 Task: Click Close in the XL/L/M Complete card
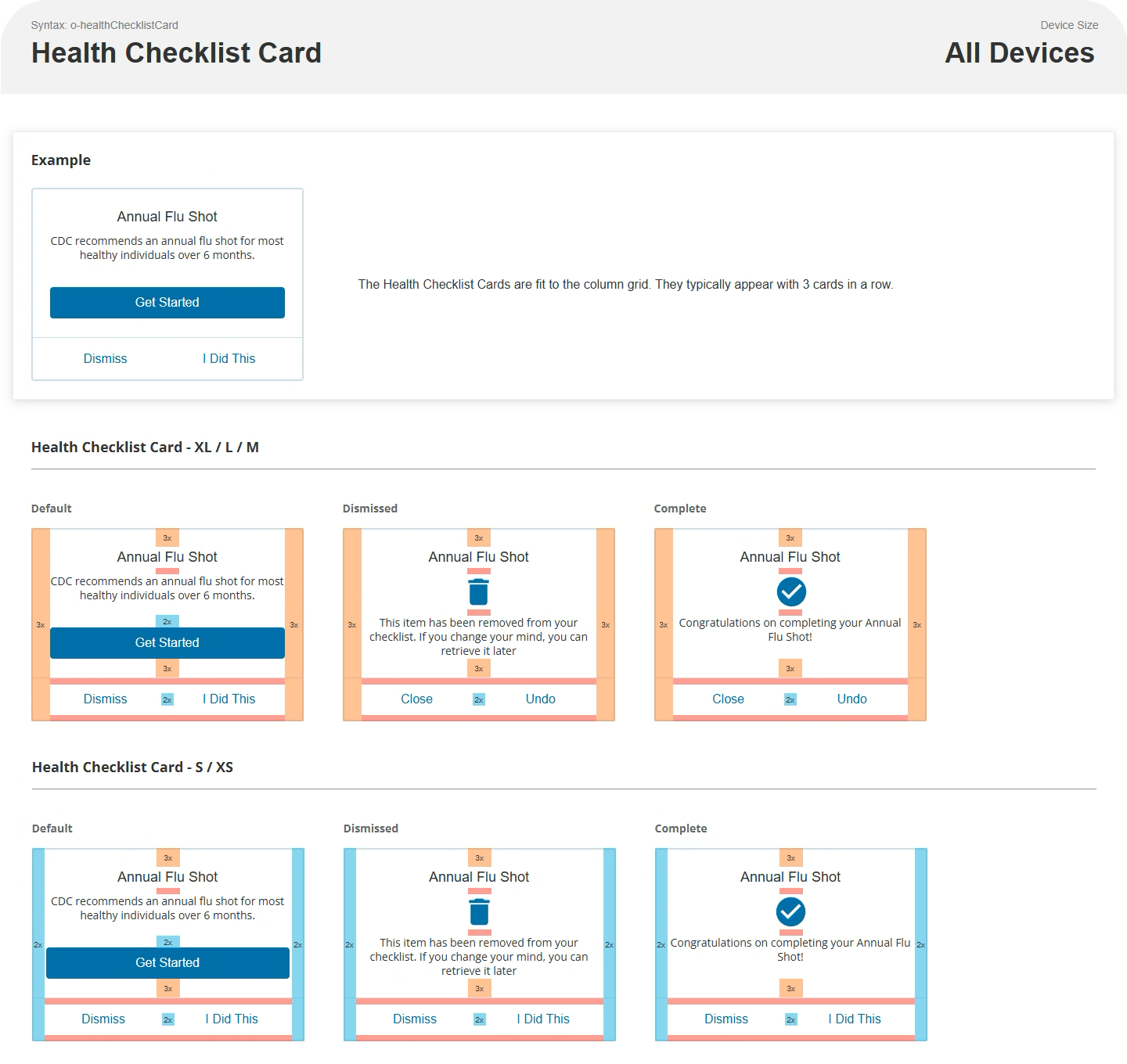click(728, 699)
